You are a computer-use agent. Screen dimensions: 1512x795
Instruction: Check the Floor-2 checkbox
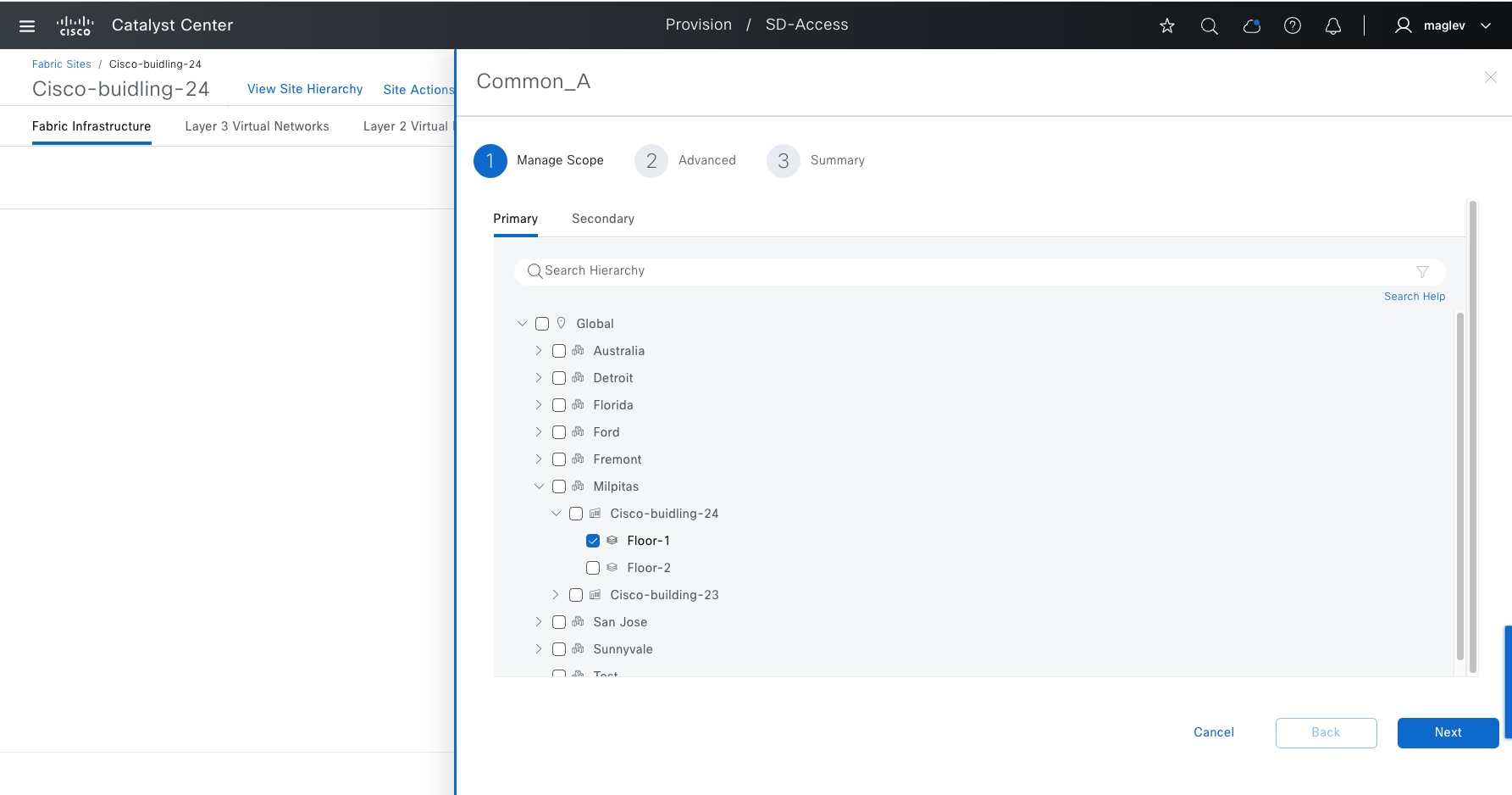593,567
